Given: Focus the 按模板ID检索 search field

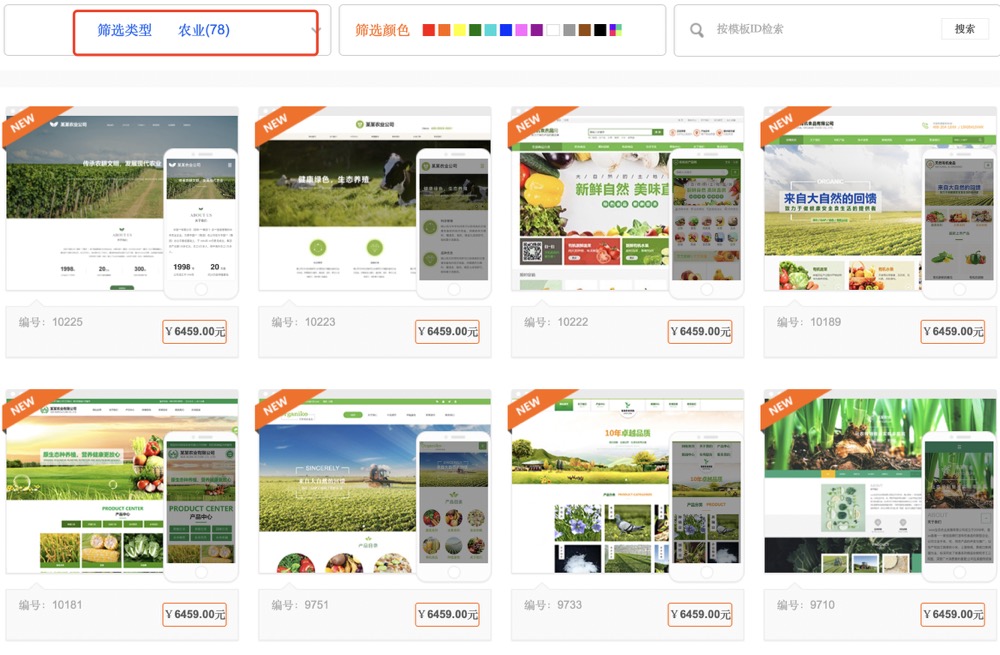Looking at the screenshot, I should (823, 29).
